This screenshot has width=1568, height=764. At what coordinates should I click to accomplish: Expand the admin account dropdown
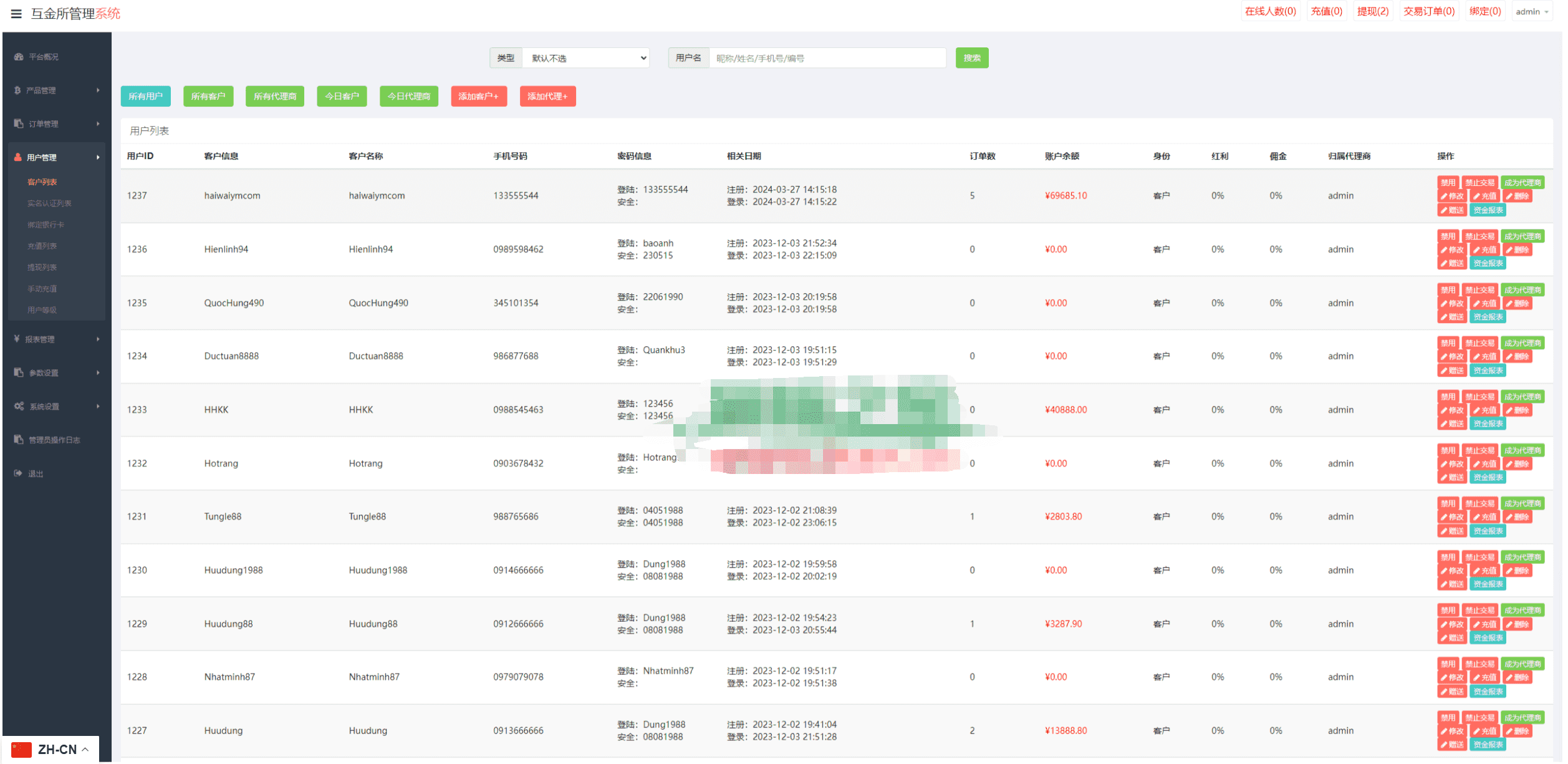(x=1532, y=12)
